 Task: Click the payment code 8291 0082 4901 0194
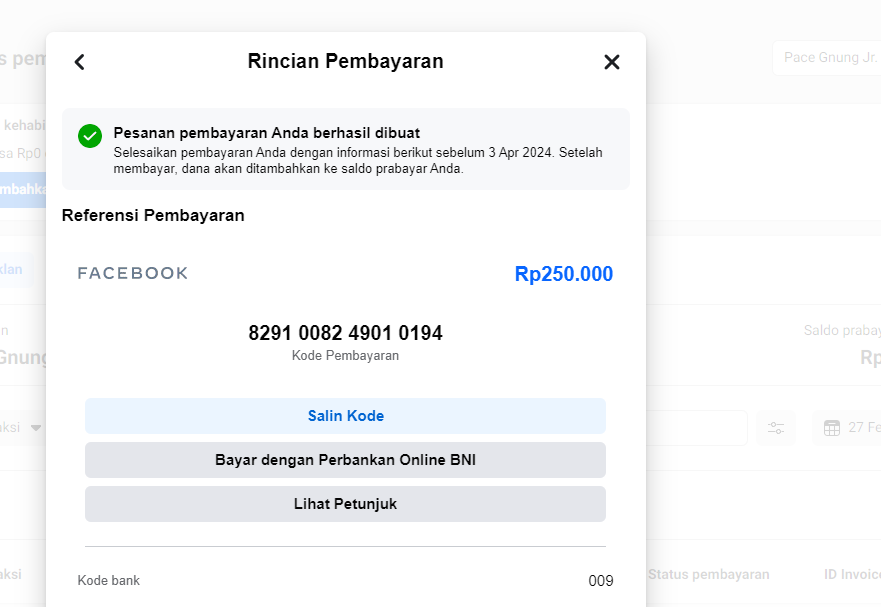tap(345, 333)
